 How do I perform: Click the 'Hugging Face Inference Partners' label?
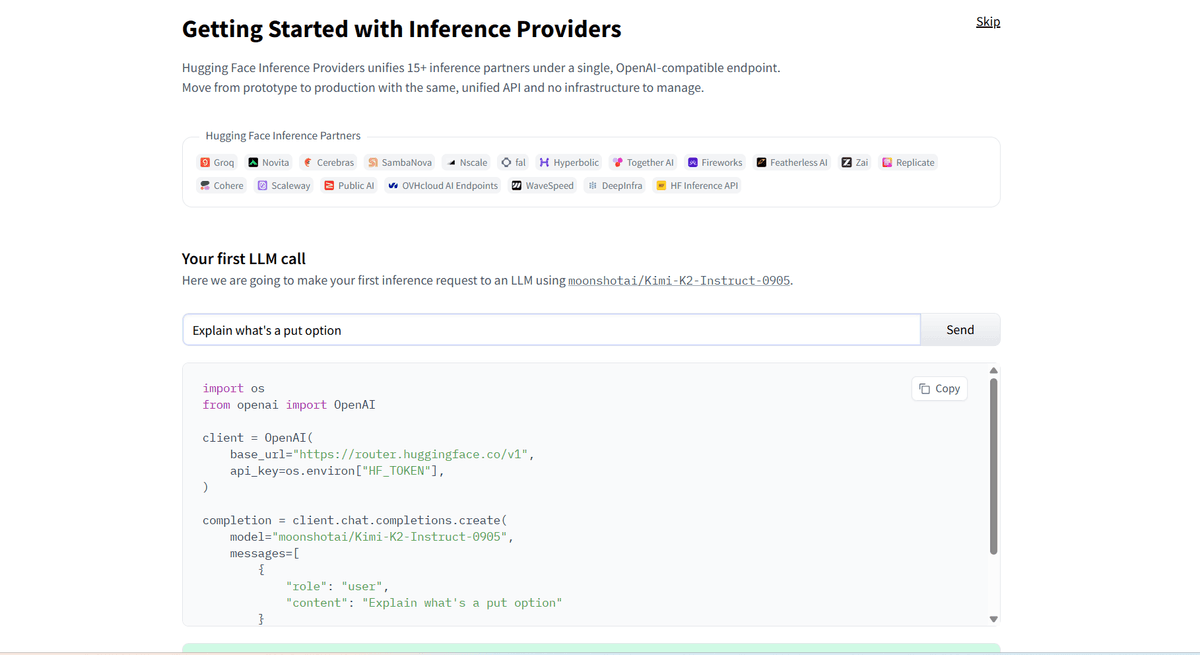pos(283,136)
